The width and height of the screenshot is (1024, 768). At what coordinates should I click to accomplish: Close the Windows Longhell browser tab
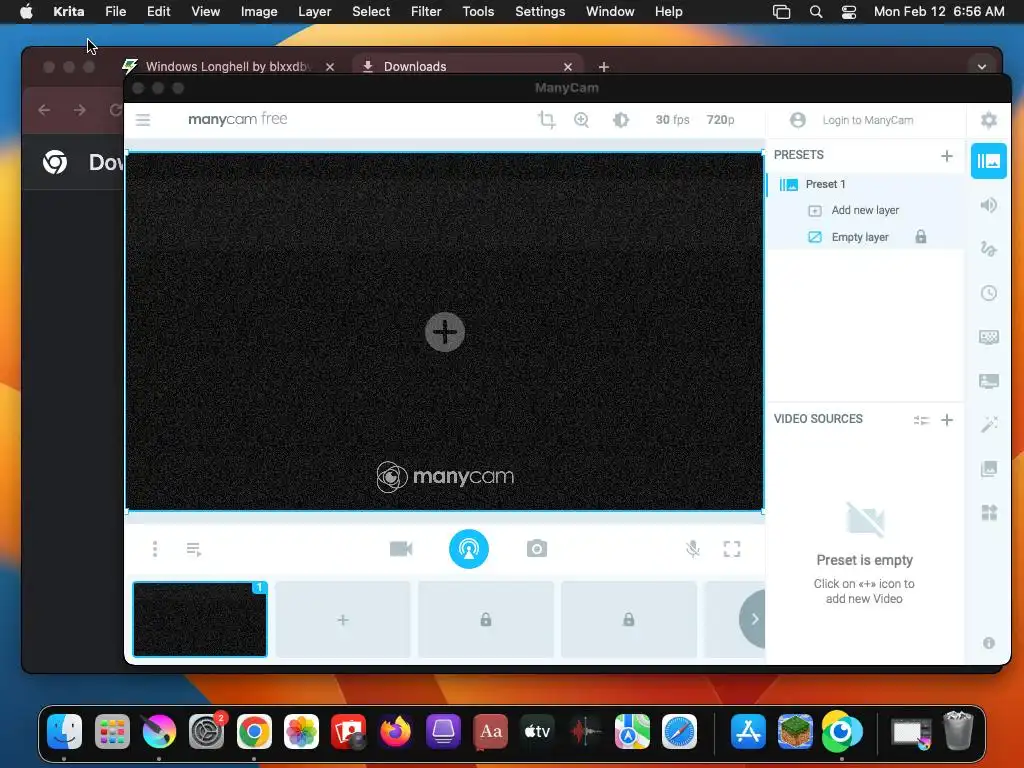coord(330,67)
